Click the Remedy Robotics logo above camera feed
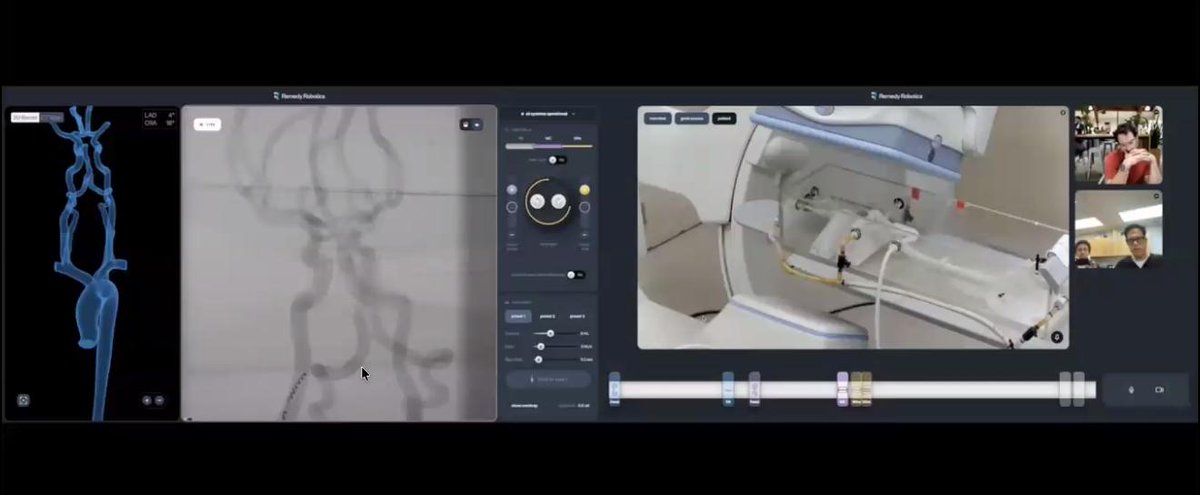 point(898,96)
